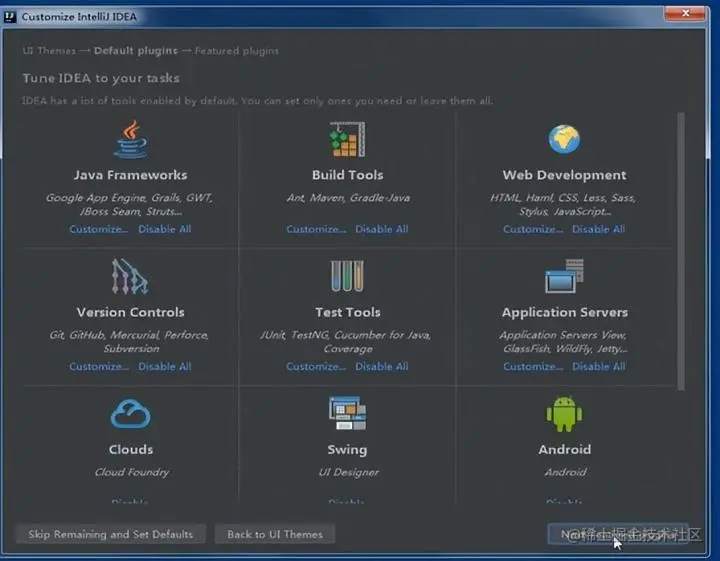Click the Web Development heading
The image size is (720, 561).
(564, 175)
